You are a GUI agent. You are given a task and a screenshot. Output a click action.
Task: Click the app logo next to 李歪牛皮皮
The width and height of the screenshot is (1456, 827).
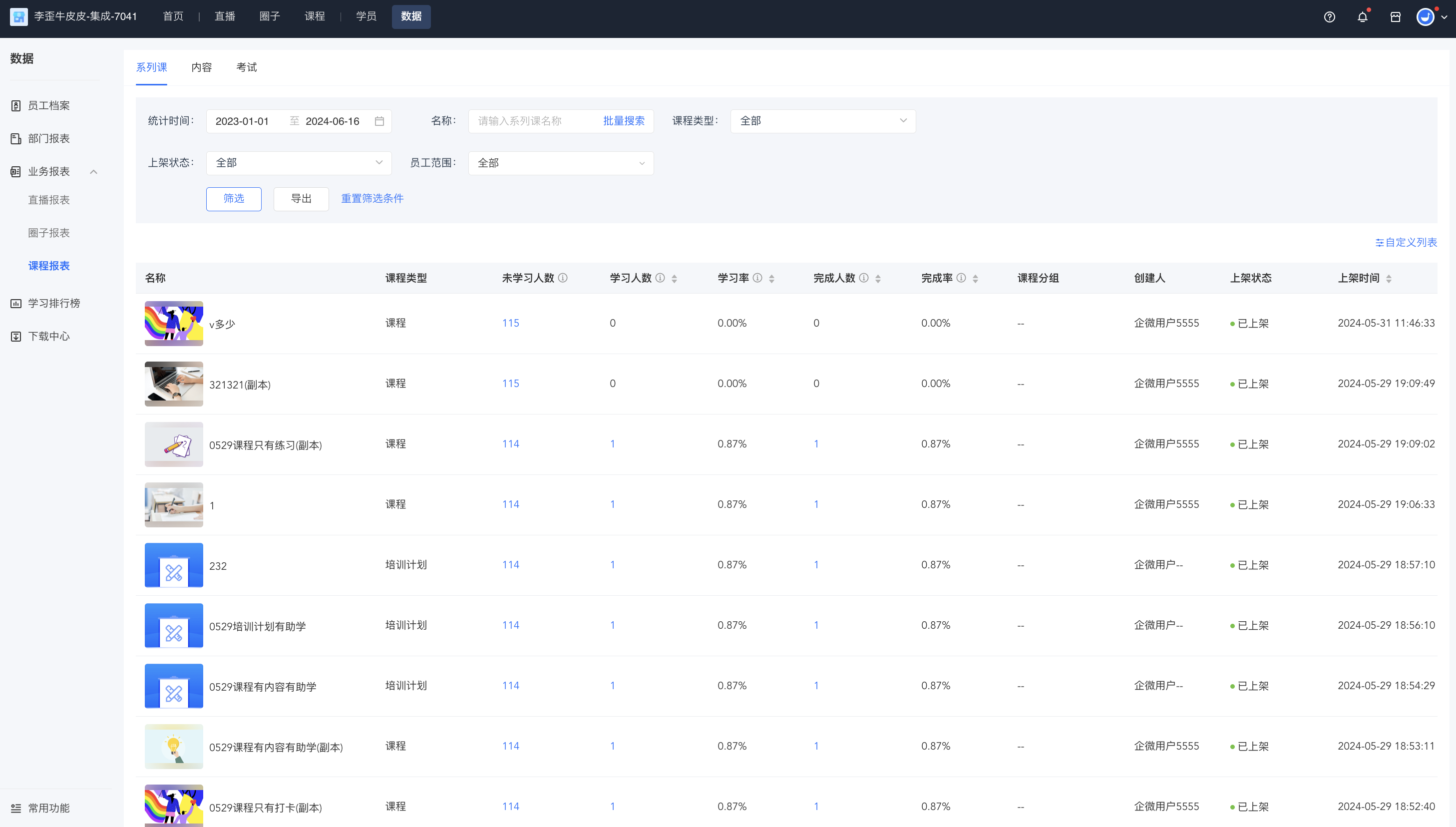[19, 16]
